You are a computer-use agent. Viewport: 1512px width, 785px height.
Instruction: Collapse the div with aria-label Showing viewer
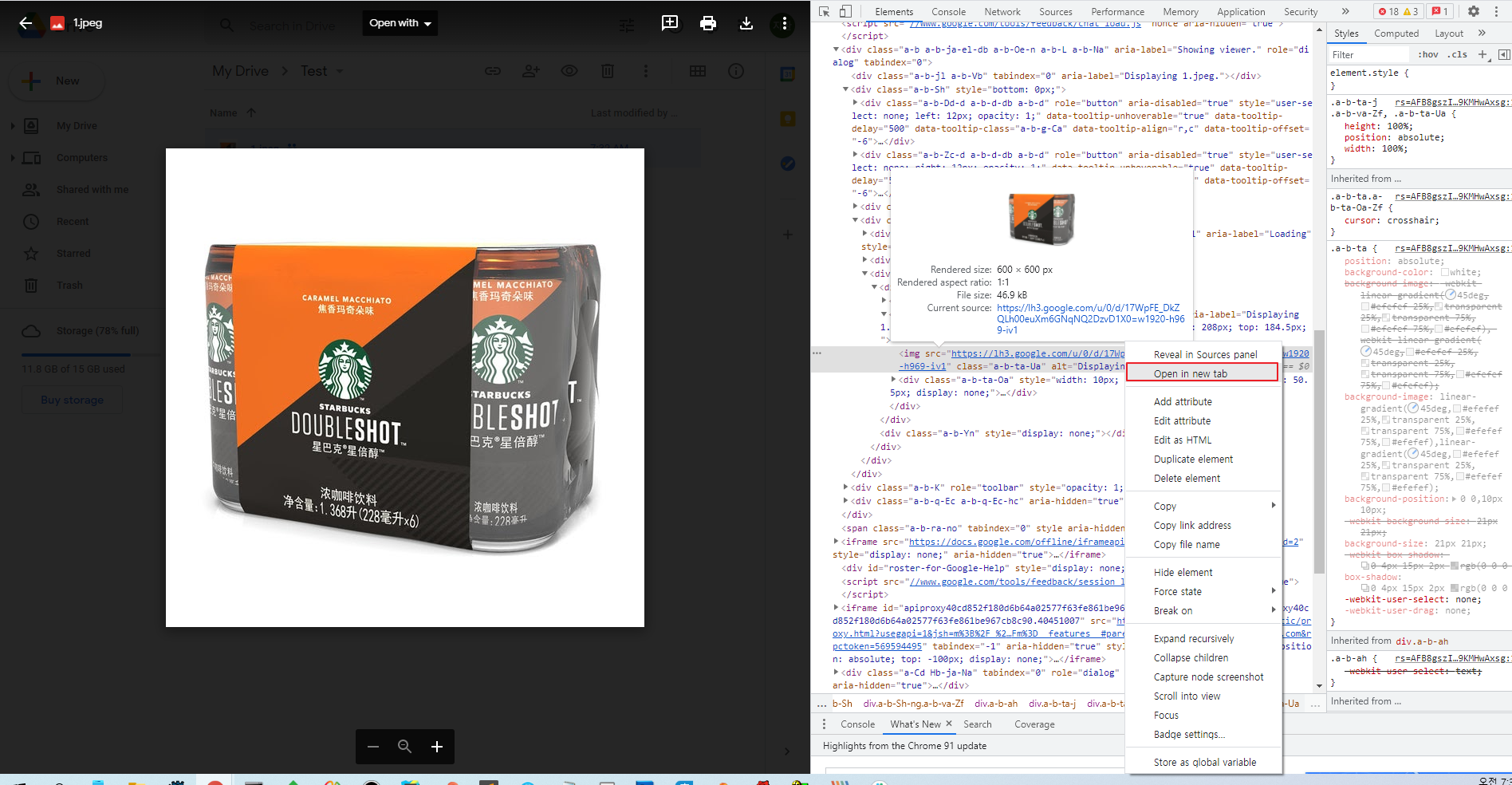click(836, 49)
